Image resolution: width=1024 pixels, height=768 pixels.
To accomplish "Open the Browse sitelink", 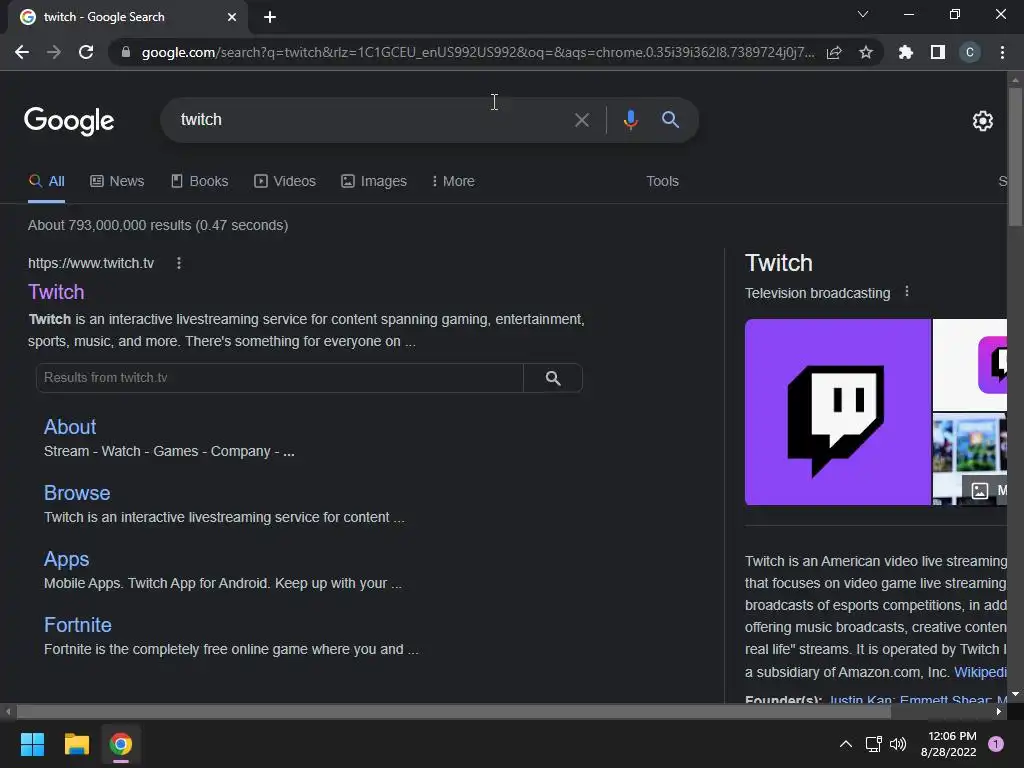I will 77,493.
